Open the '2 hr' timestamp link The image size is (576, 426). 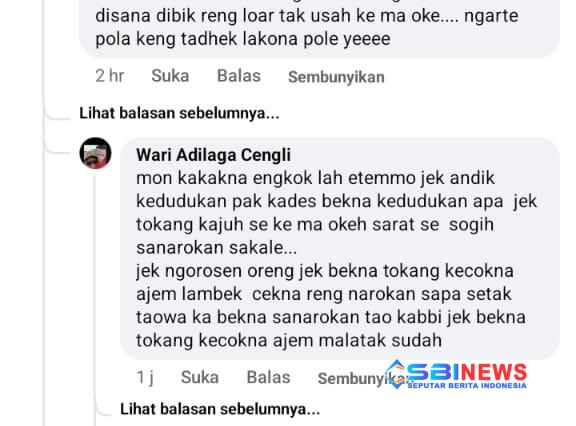tap(109, 76)
